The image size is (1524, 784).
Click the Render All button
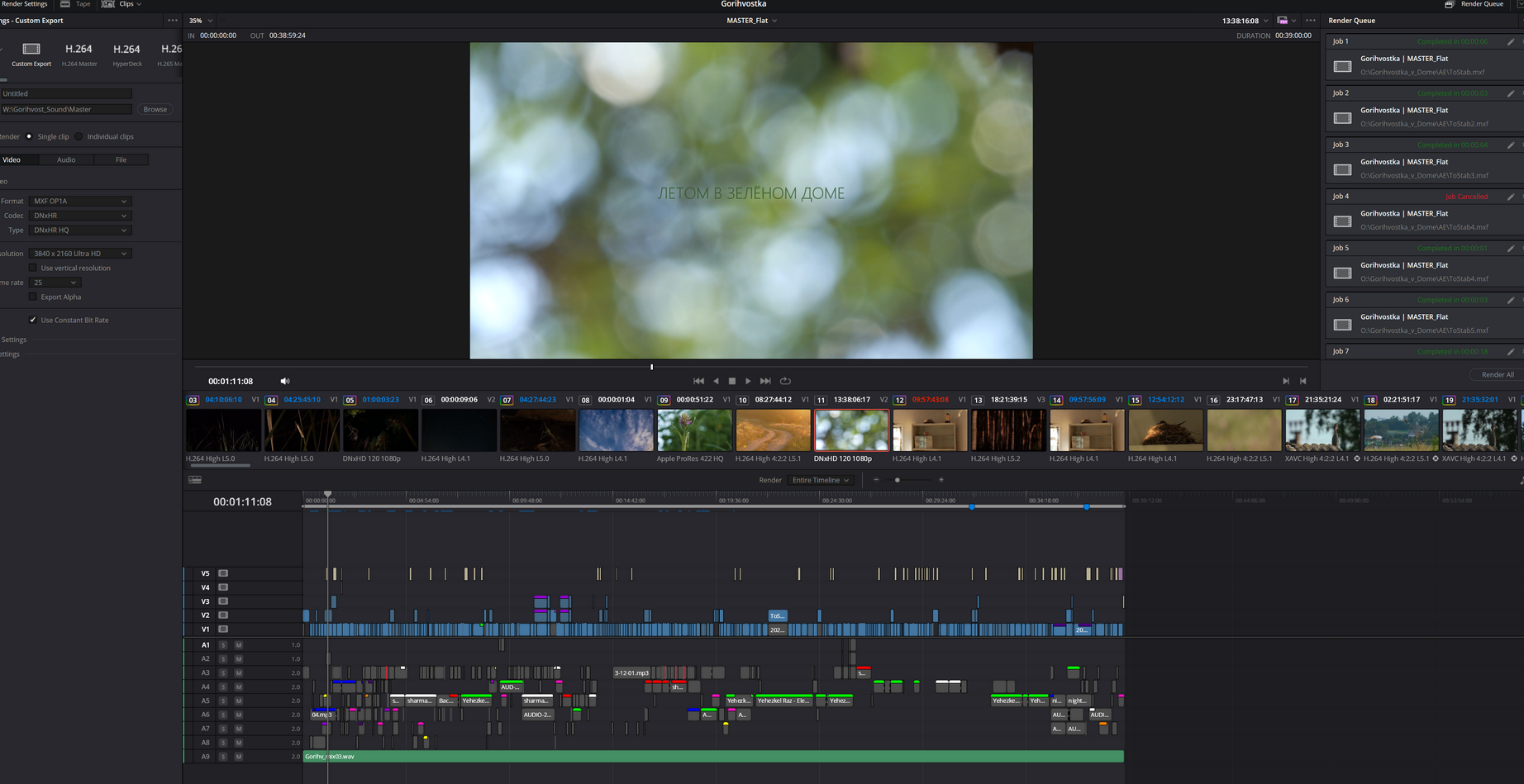tap(1498, 374)
